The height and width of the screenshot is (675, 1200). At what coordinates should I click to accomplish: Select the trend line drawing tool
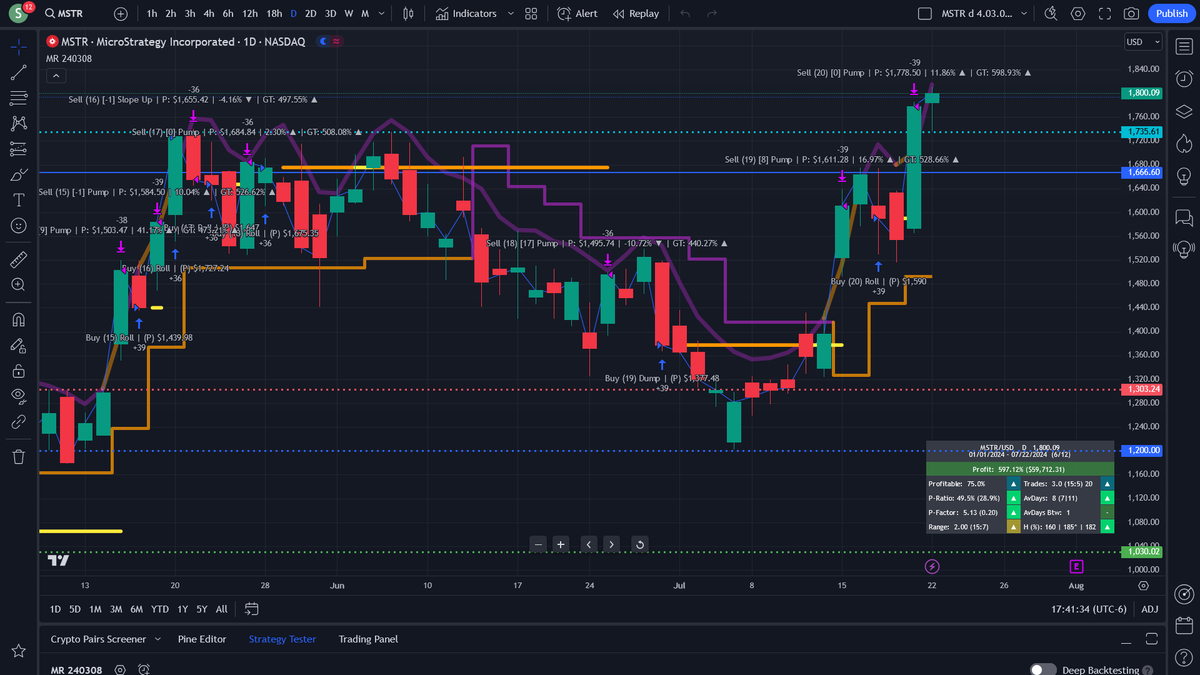[18, 73]
